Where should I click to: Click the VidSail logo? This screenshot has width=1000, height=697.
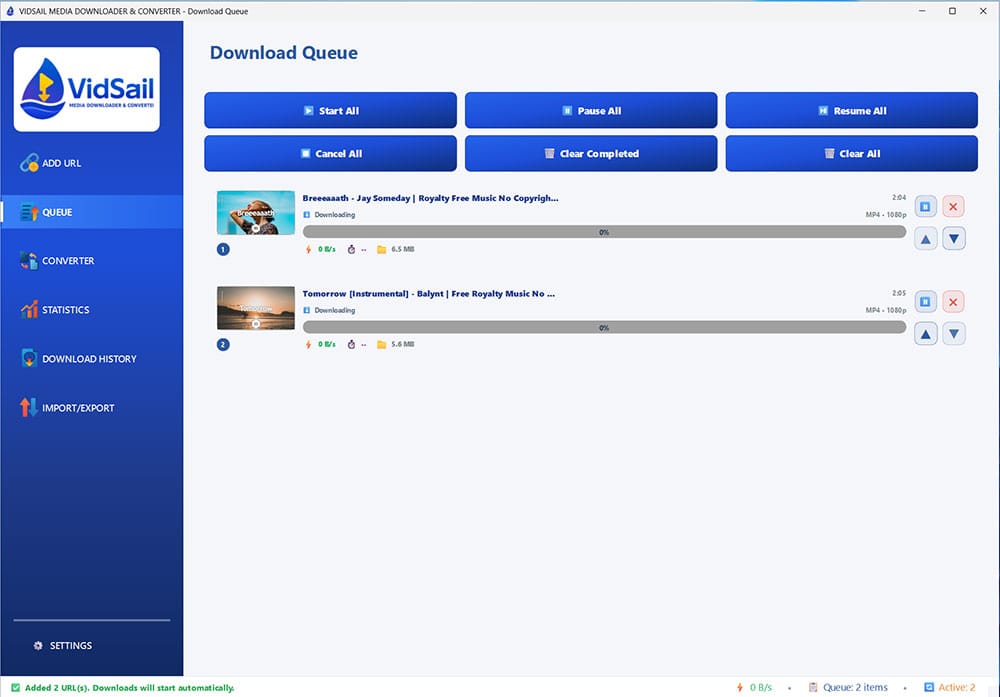pos(87,89)
